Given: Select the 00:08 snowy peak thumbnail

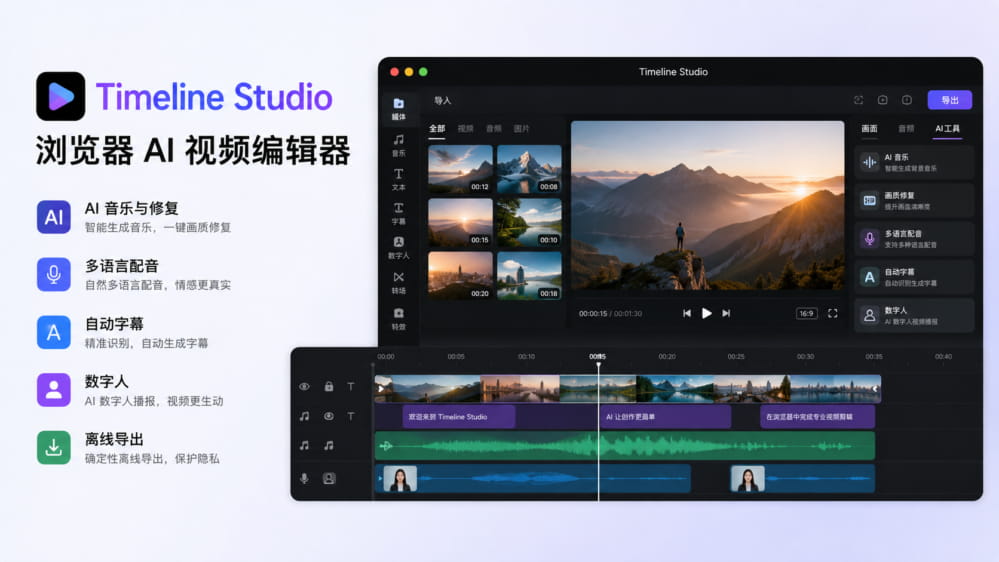Looking at the screenshot, I should pyautogui.click(x=529, y=169).
